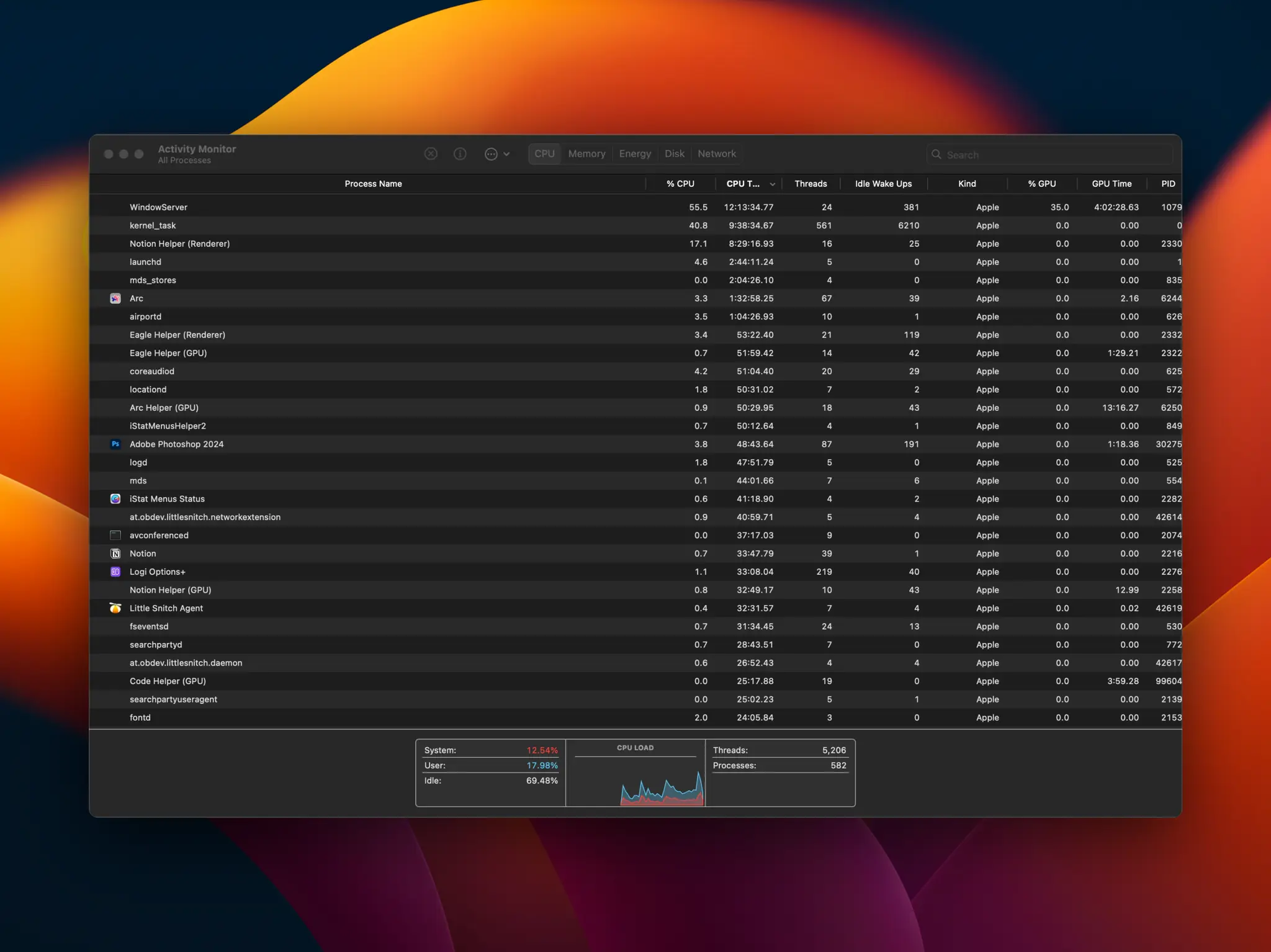Click the stop (X) quit process icon

[431, 153]
